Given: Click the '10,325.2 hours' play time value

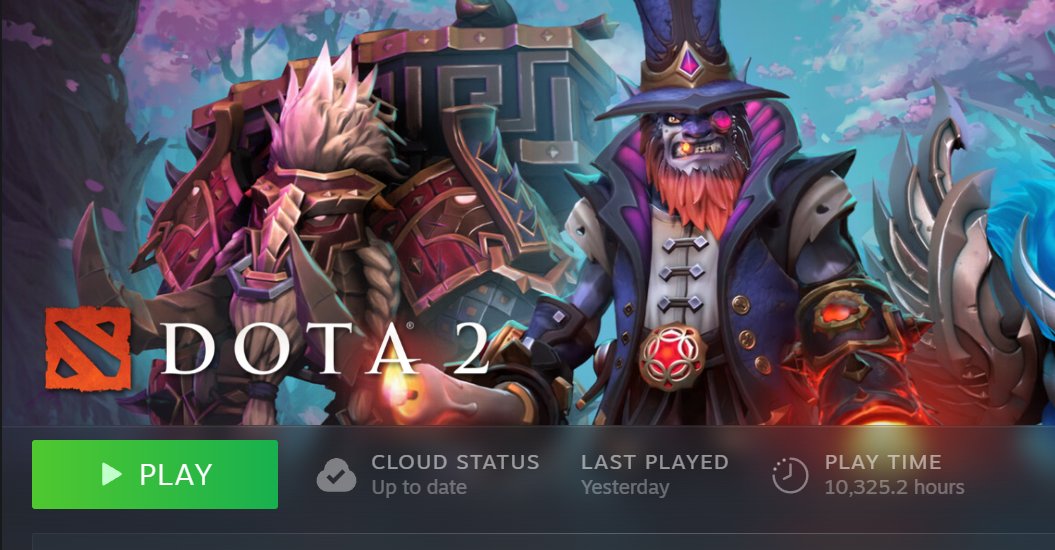Looking at the screenshot, I should click(x=894, y=487).
